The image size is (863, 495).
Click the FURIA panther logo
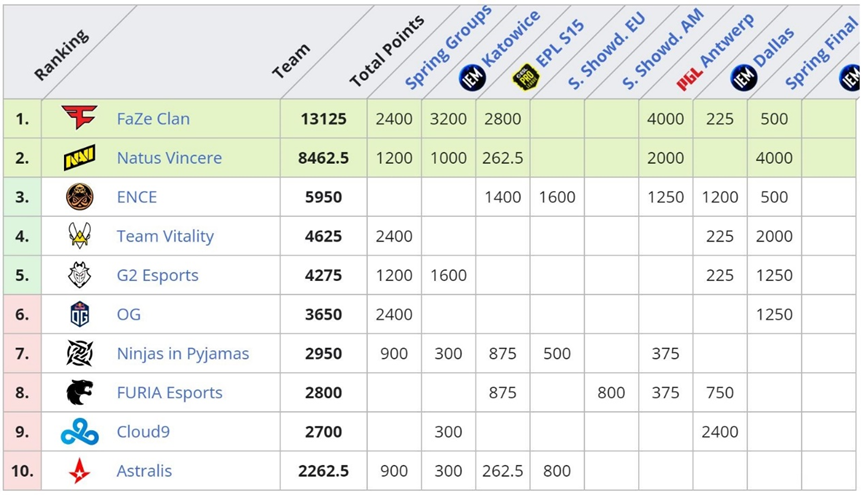coord(79,392)
